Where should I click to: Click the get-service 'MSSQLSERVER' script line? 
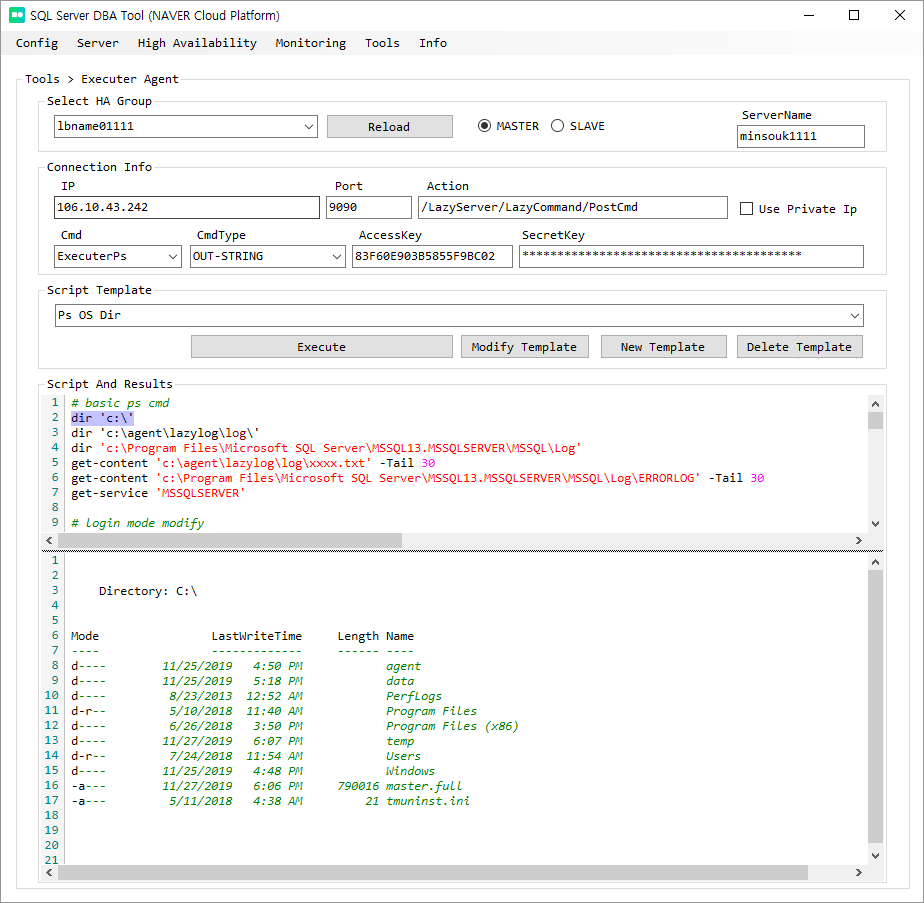click(158, 493)
